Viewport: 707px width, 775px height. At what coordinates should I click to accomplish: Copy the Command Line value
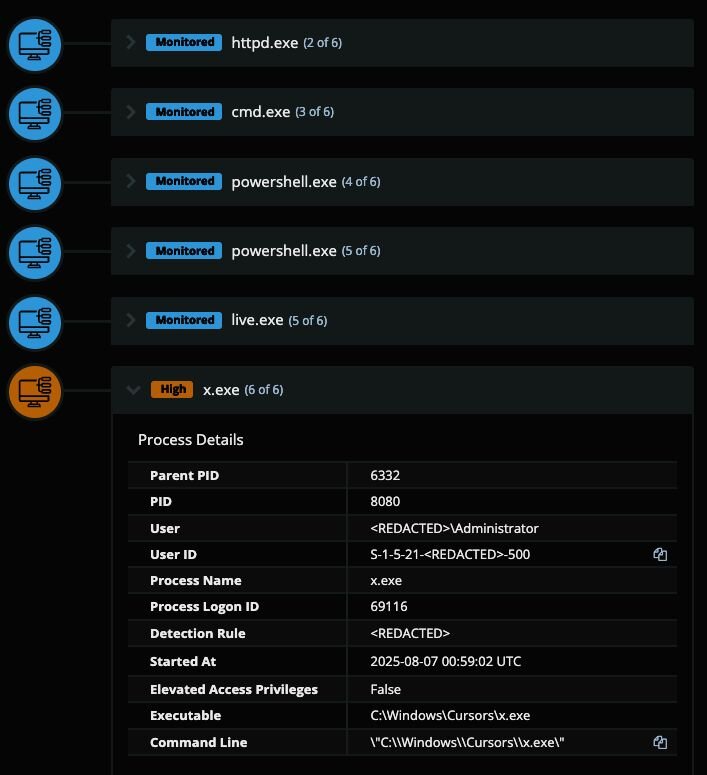[x=660, y=742]
